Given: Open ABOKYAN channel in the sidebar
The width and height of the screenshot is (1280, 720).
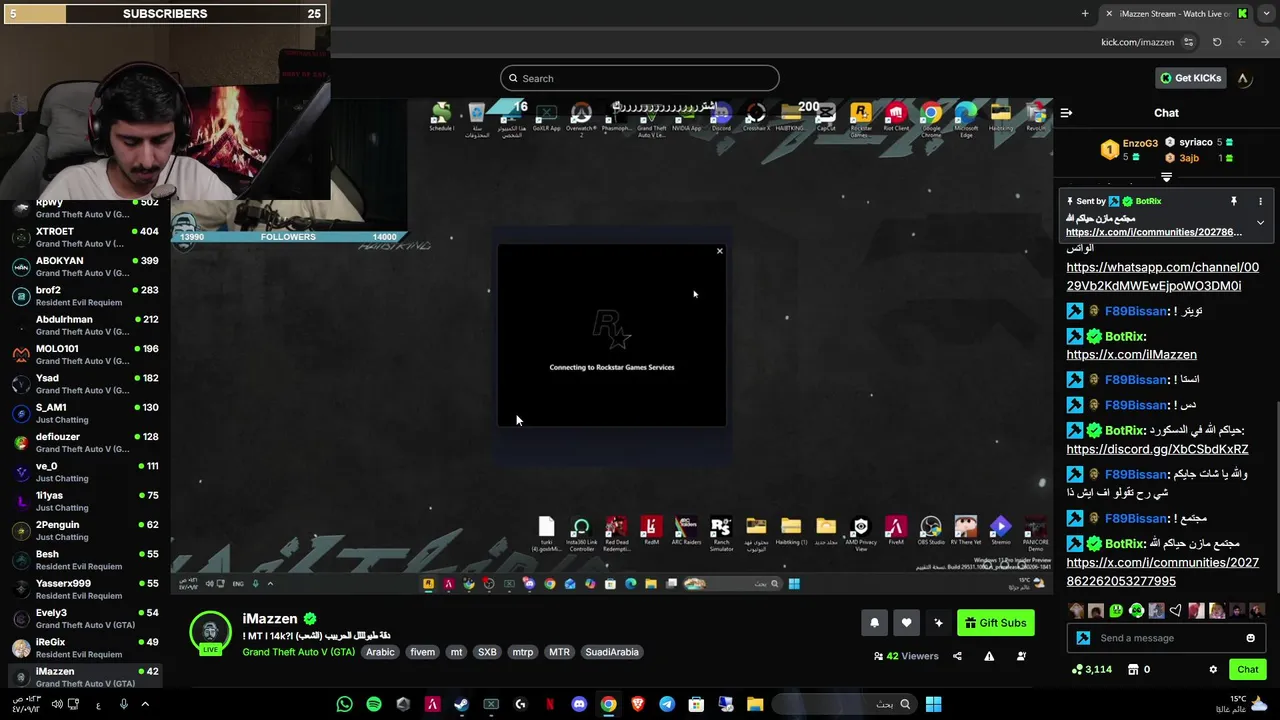Looking at the screenshot, I should click(x=85, y=266).
